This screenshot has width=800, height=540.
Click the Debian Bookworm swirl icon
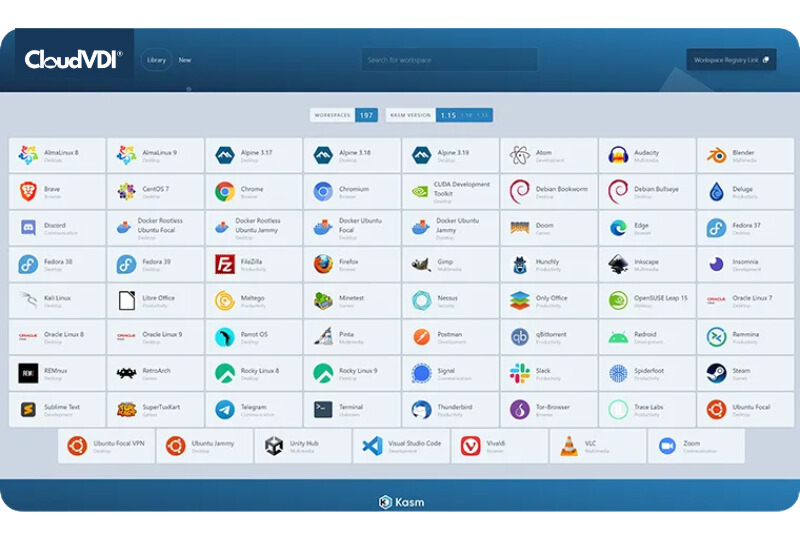pos(520,191)
